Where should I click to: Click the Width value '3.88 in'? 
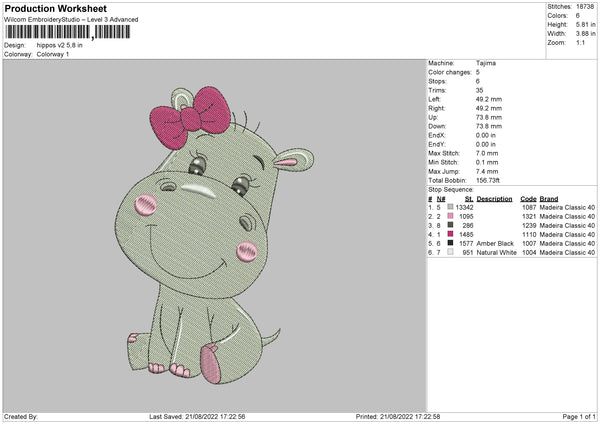pos(585,34)
